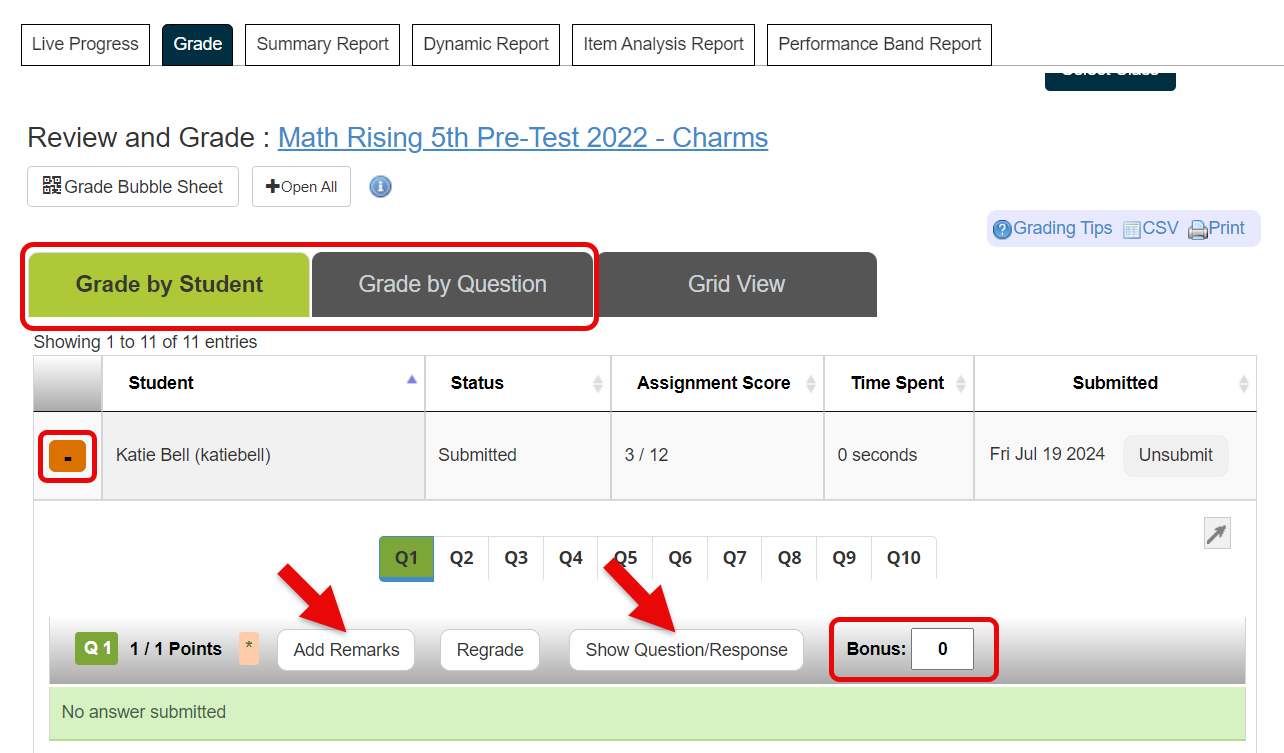Viewport: 1284px width, 753px height.
Task: Open the Performance Band Report tab
Action: pyautogui.click(x=880, y=45)
